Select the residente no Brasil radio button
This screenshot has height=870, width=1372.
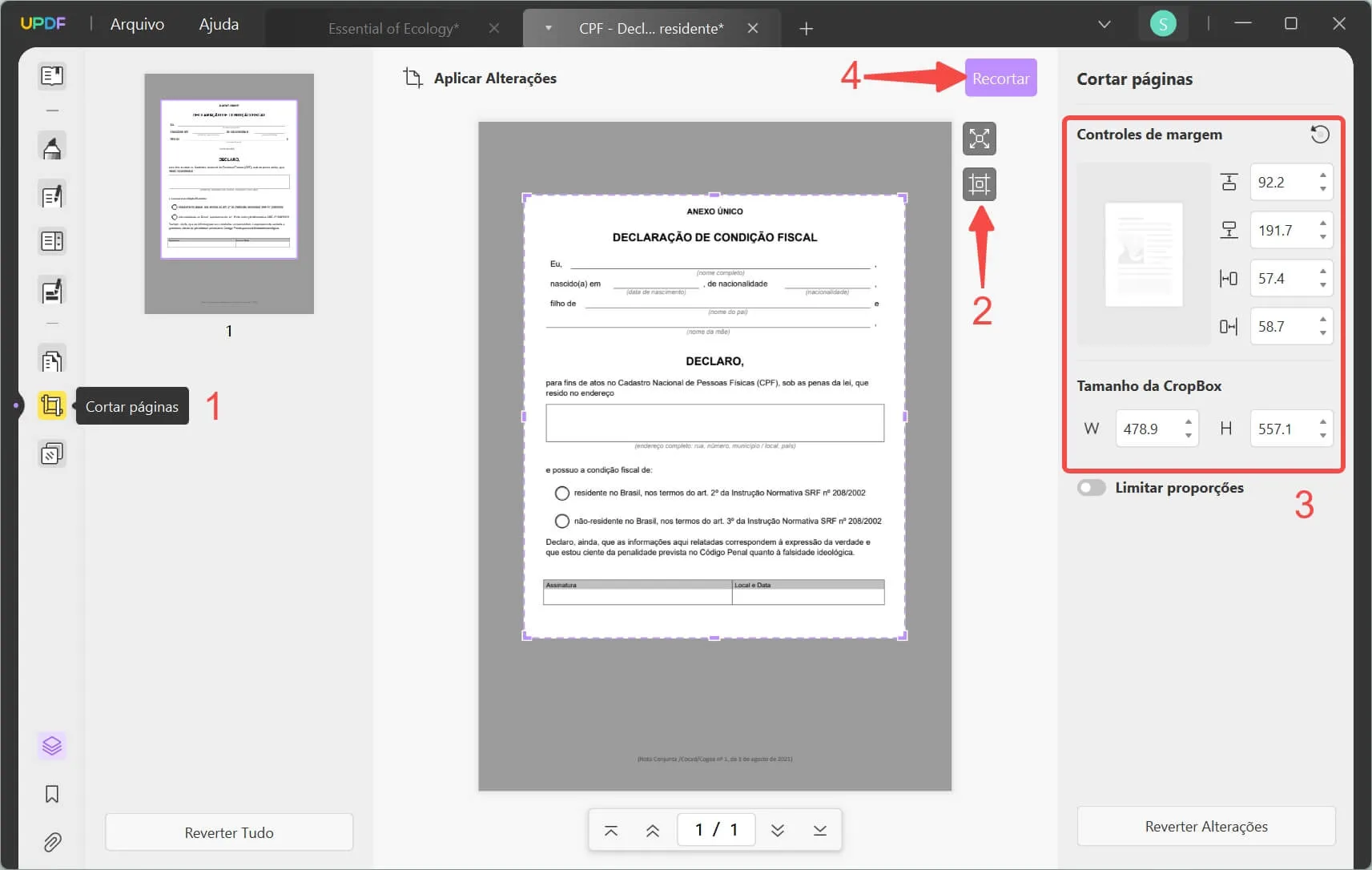point(561,493)
